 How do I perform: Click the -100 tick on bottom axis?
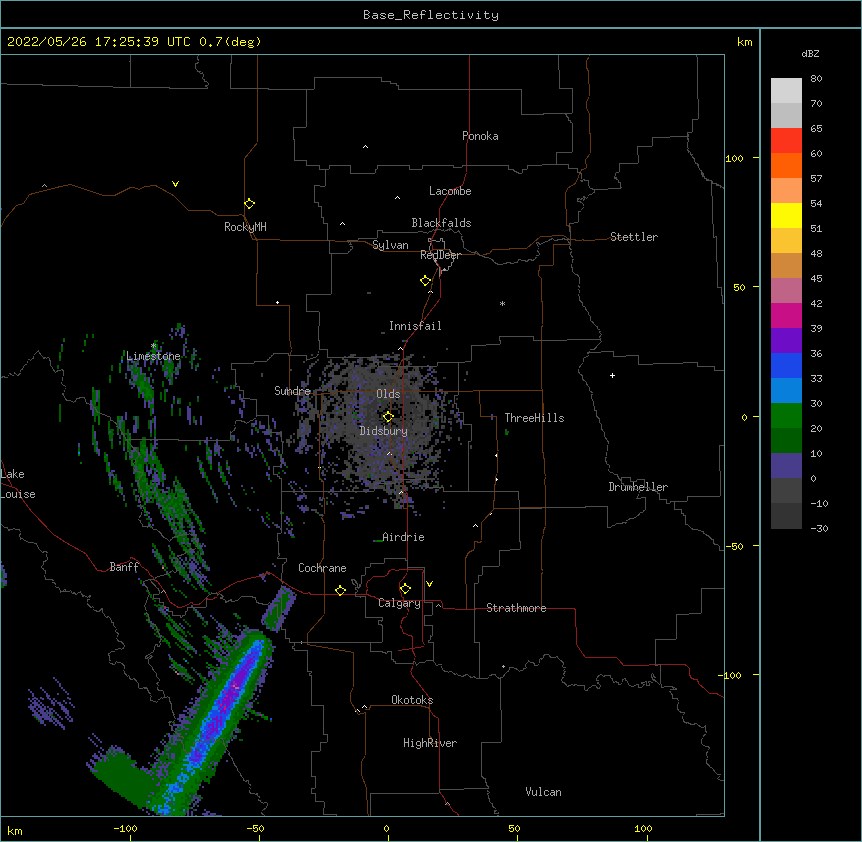(126, 828)
